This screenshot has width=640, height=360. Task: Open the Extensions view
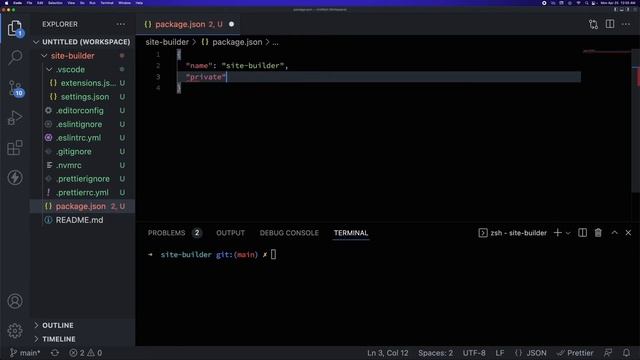15,148
